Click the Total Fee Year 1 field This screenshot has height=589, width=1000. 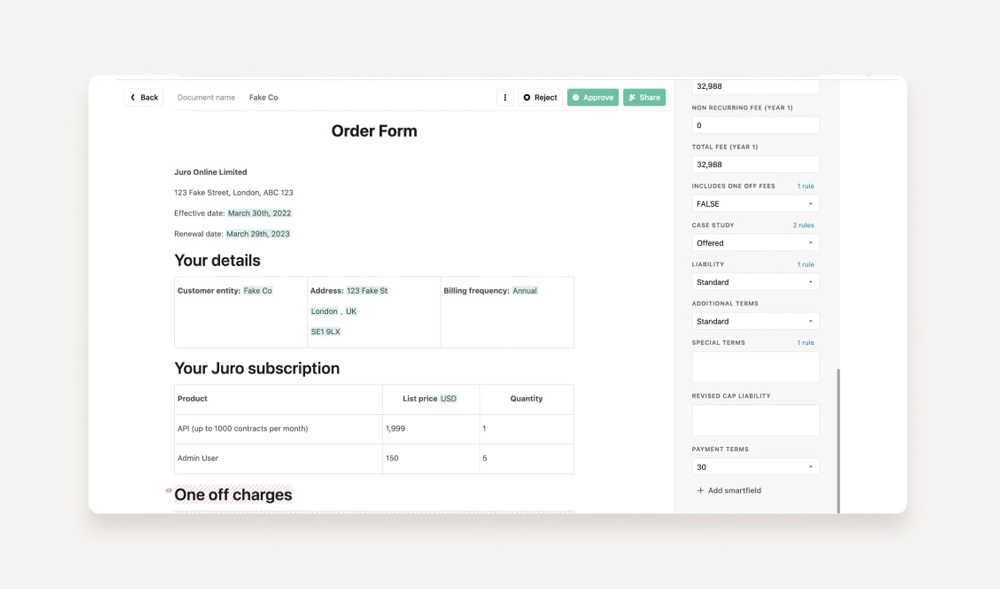(755, 164)
